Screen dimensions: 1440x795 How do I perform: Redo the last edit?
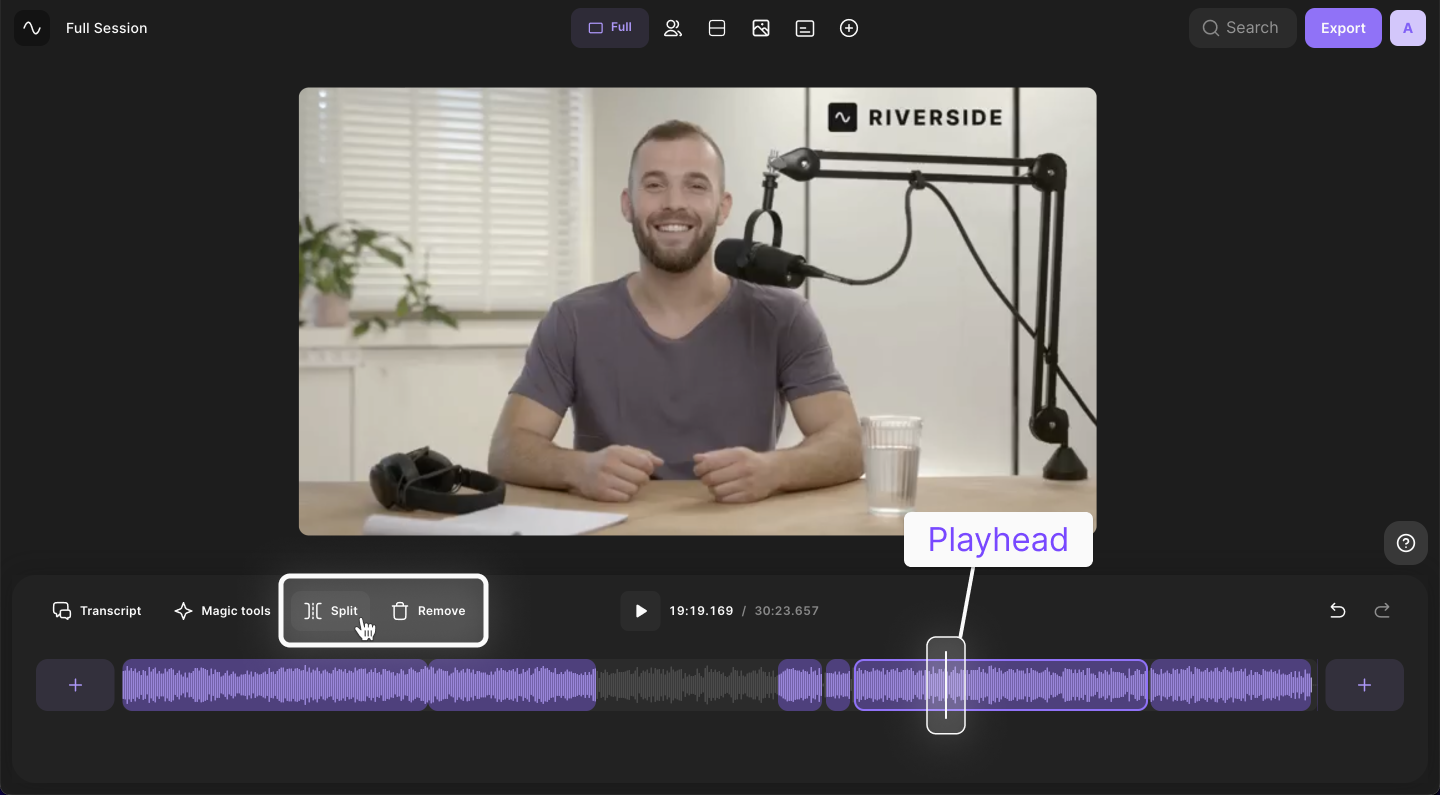coord(1382,611)
